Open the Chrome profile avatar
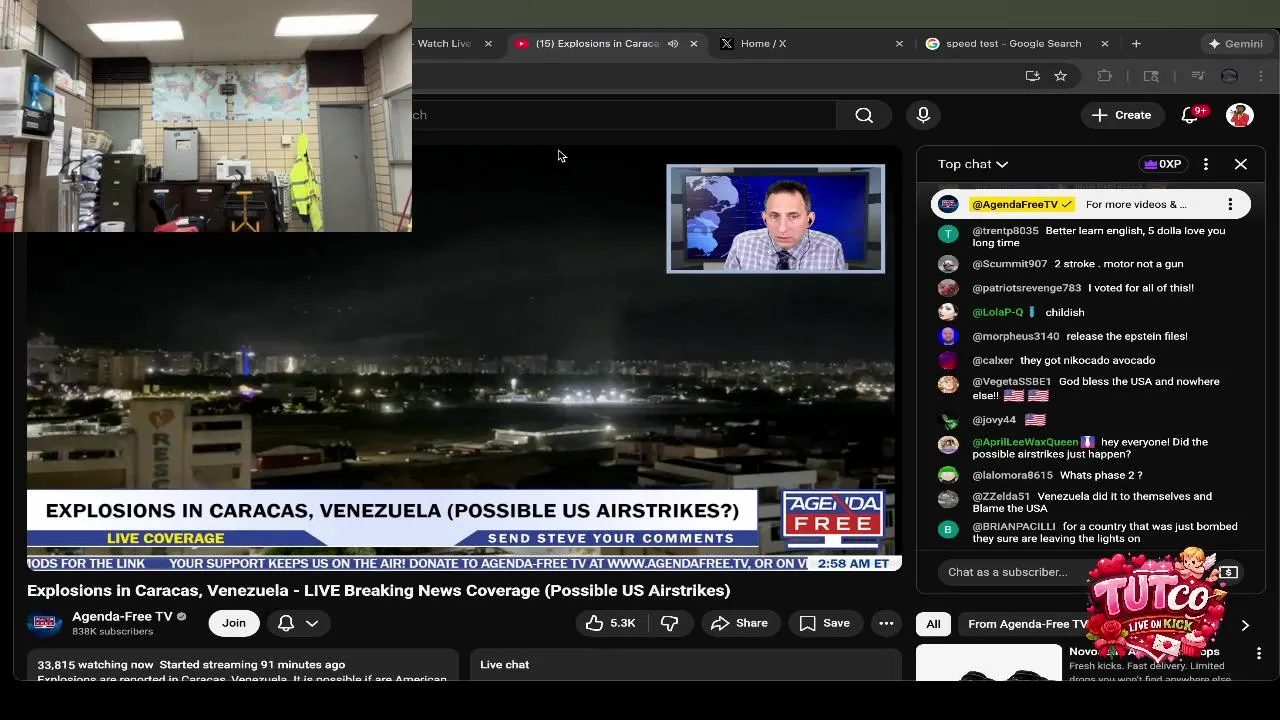The height and width of the screenshot is (720, 1280). pyautogui.click(x=1230, y=76)
